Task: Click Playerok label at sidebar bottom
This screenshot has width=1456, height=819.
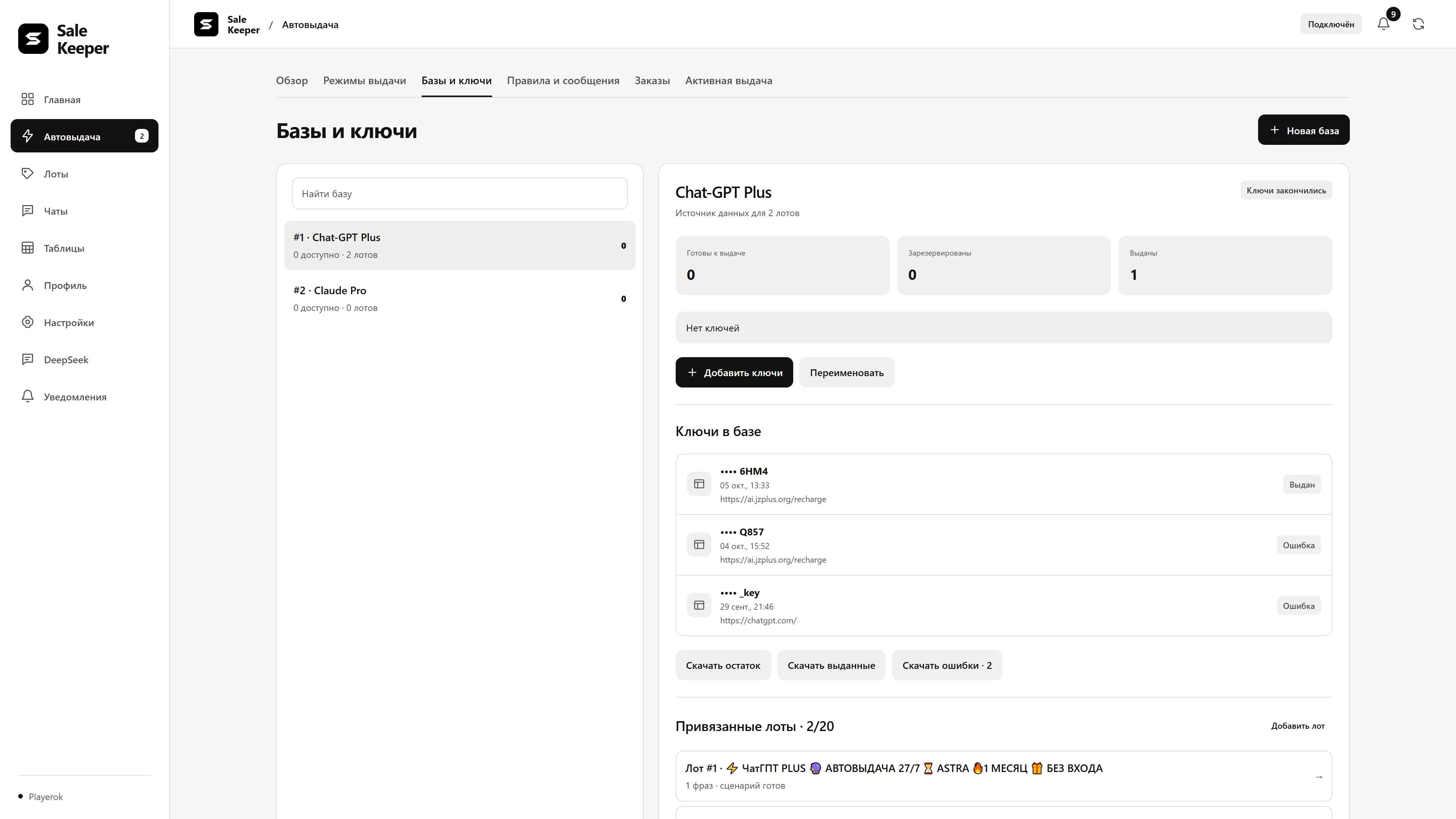Action: pos(46,797)
